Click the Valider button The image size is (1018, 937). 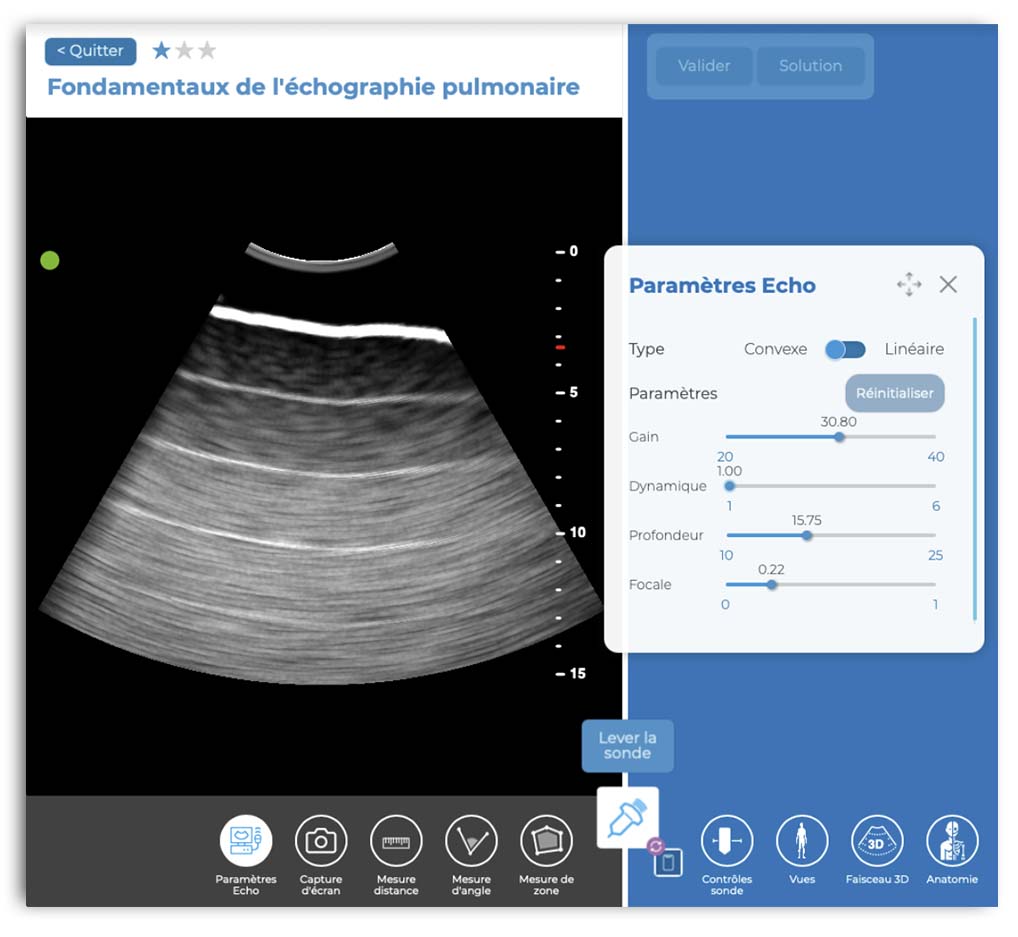(x=704, y=66)
